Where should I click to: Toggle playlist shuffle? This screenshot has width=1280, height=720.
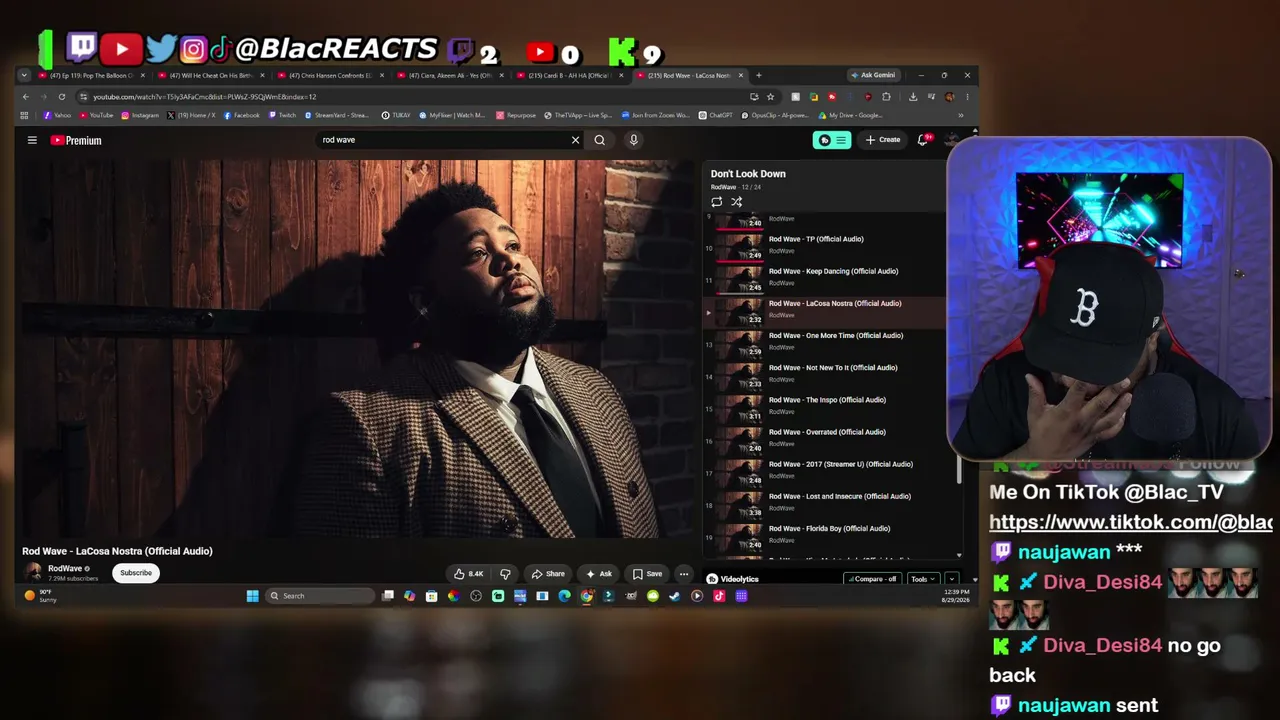tap(736, 202)
